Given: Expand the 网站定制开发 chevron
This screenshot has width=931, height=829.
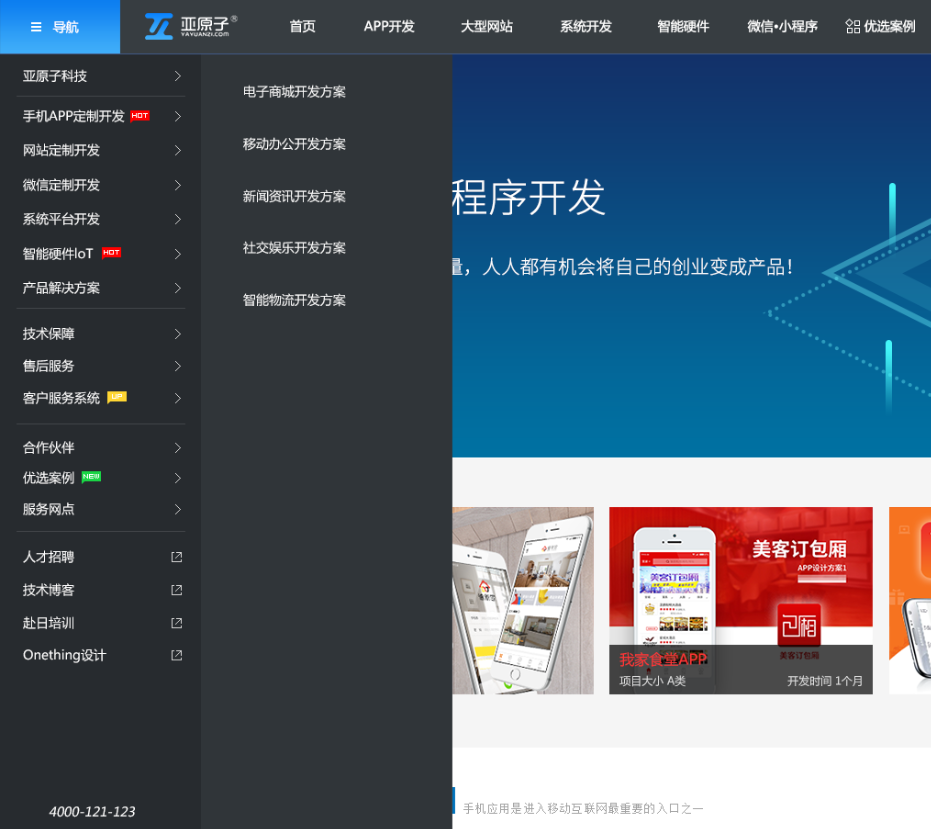Looking at the screenshot, I should (177, 151).
